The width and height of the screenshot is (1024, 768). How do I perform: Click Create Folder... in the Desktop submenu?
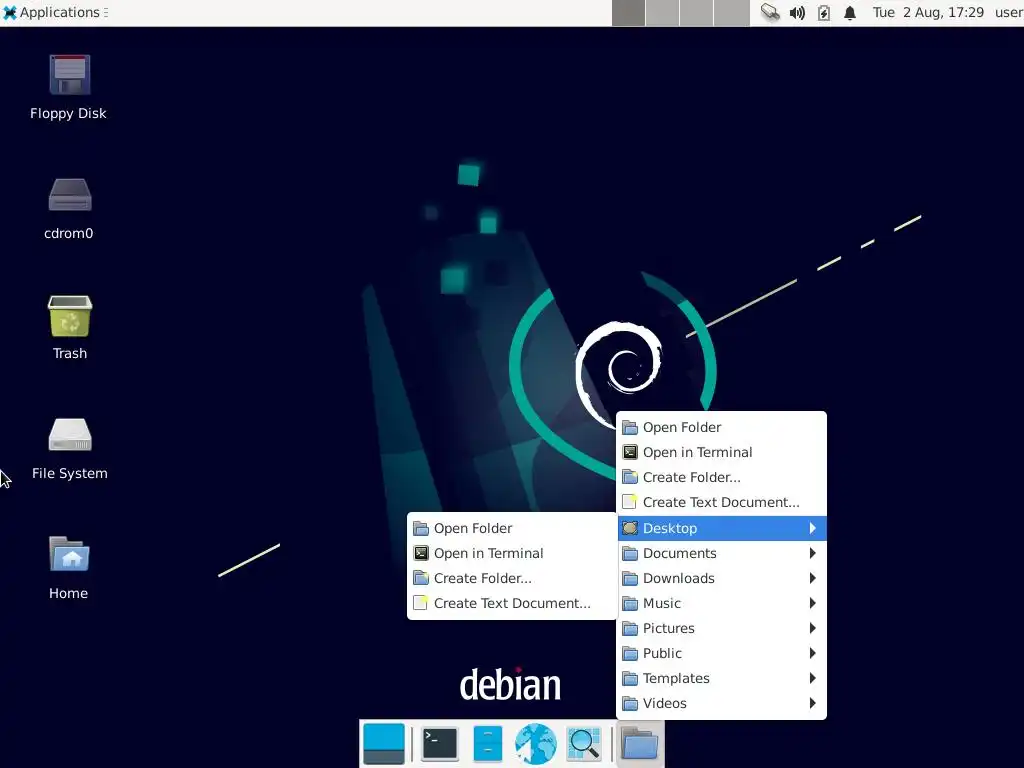tap(512, 578)
